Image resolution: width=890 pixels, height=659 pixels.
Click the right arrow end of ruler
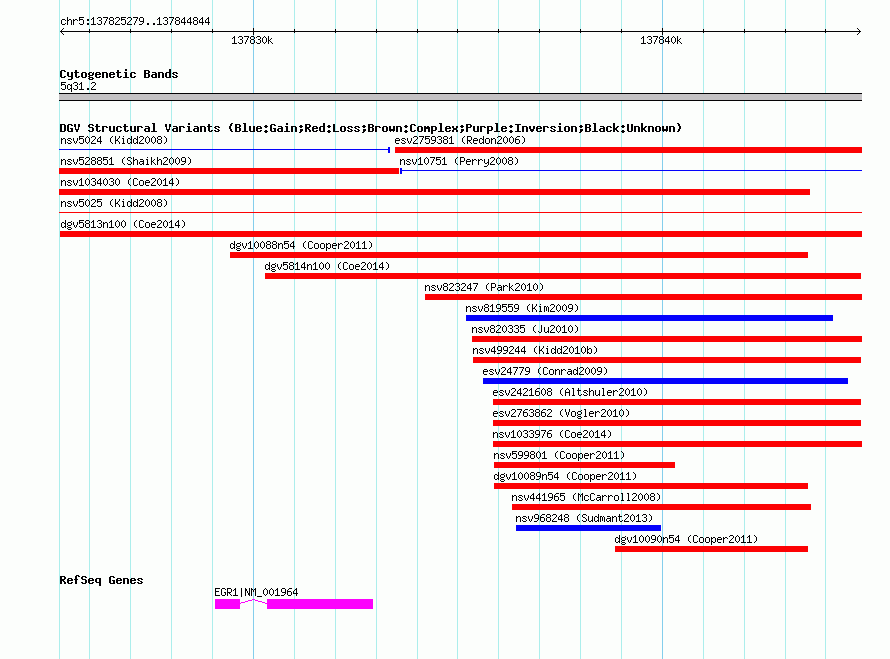pyautogui.click(x=859, y=32)
